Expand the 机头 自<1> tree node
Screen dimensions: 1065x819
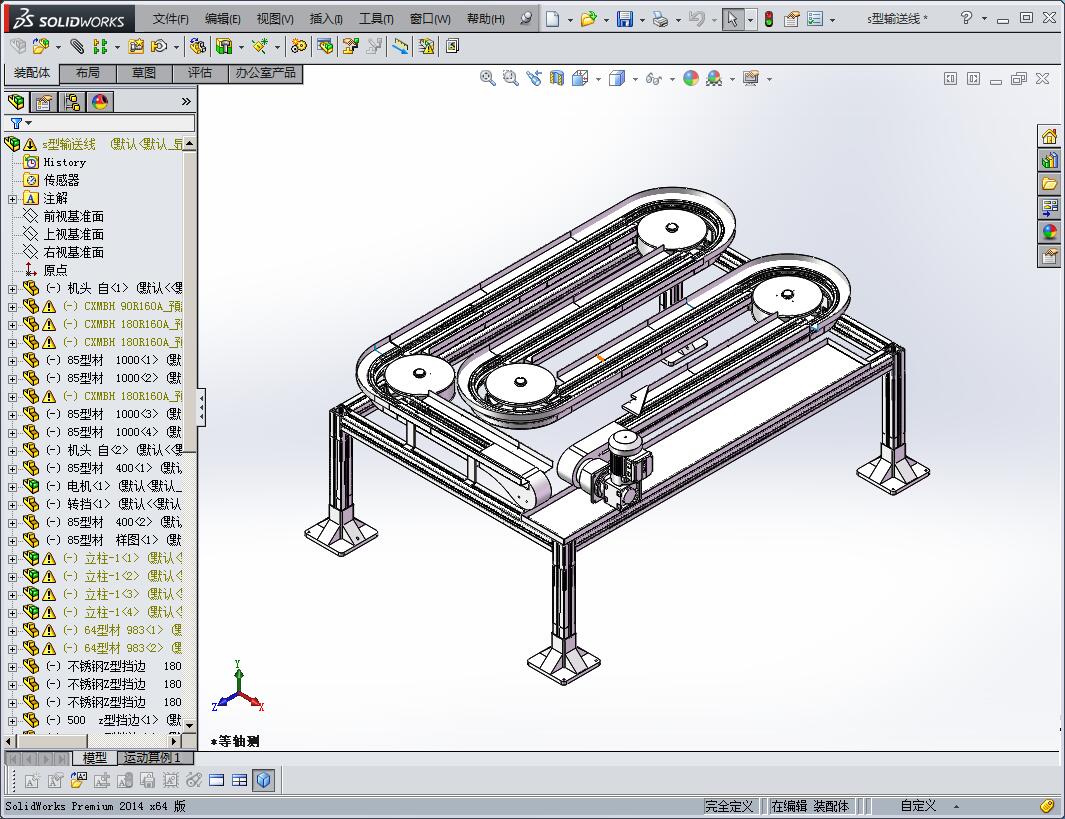click(12, 289)
